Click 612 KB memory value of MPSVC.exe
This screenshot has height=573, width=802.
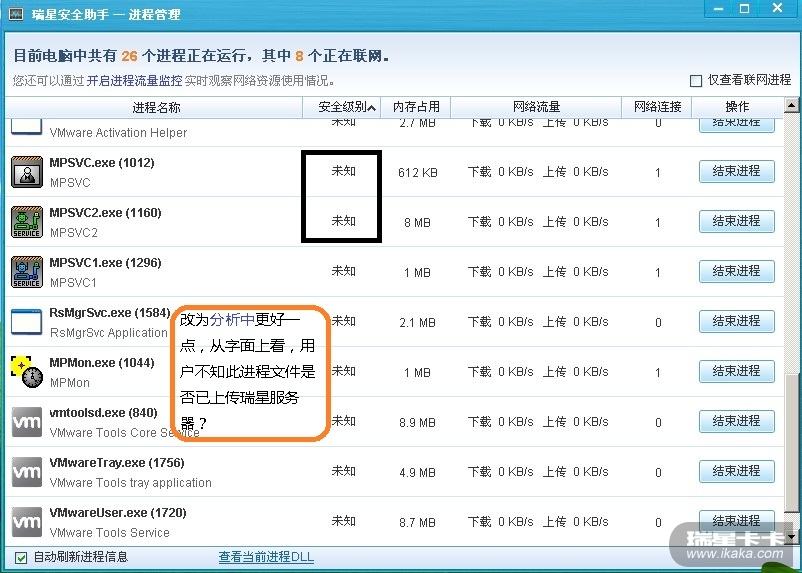point(417,173)
